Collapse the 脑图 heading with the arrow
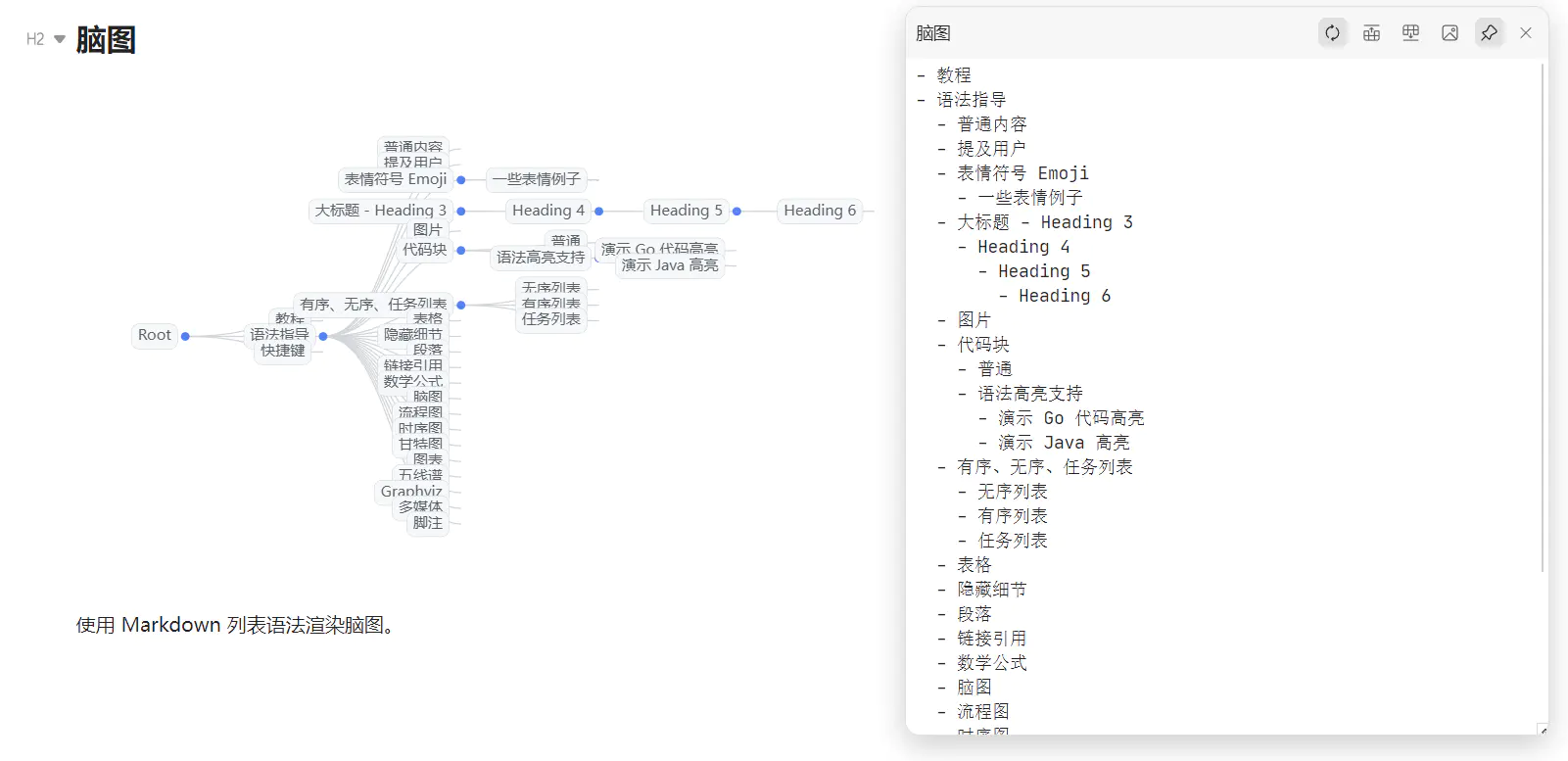 [x=60, y=39]
